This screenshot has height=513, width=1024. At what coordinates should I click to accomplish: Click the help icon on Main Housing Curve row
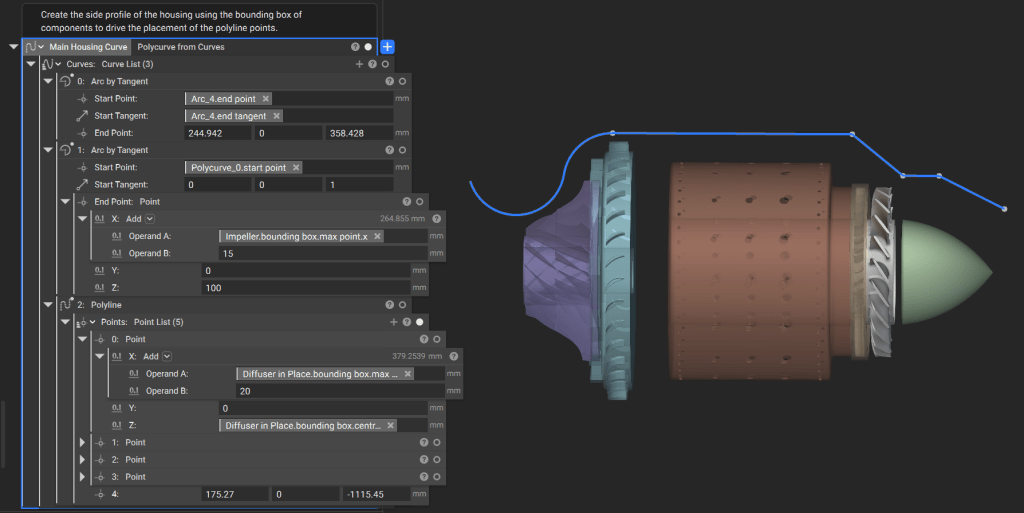pos(355,47)
